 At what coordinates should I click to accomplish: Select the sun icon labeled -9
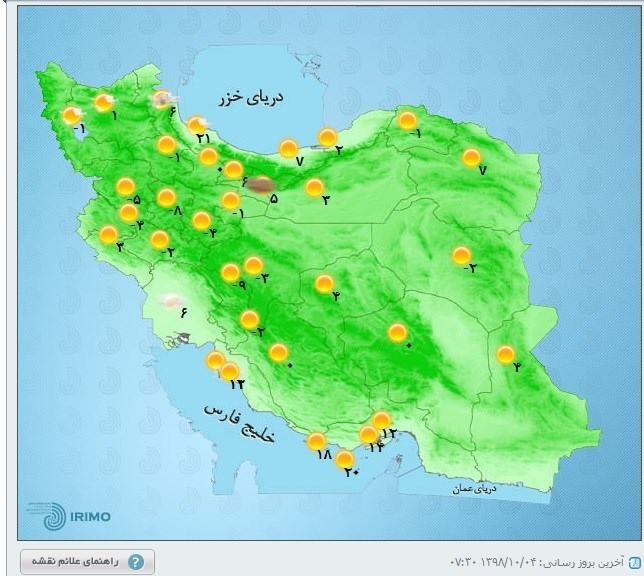pos(230,271)
